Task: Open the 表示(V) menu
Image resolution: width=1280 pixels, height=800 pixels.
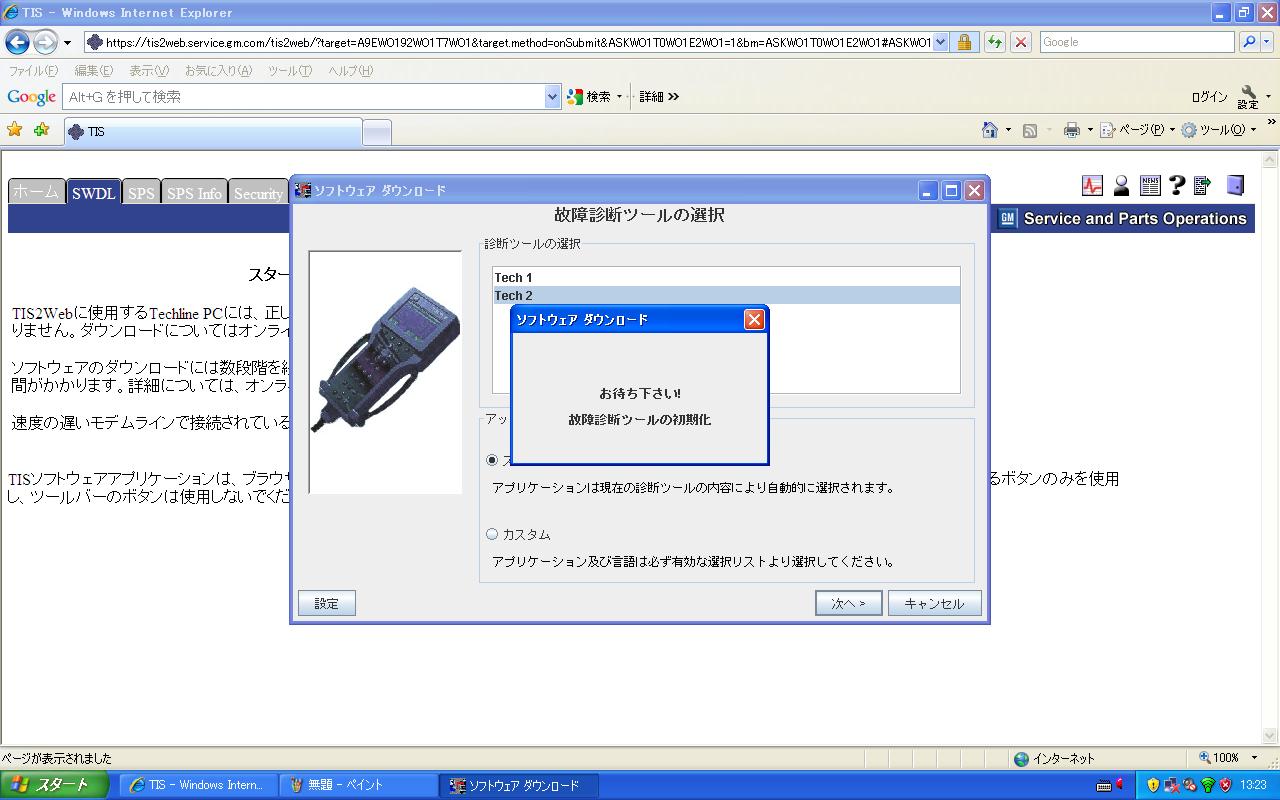Action: (x=149, y=71)
